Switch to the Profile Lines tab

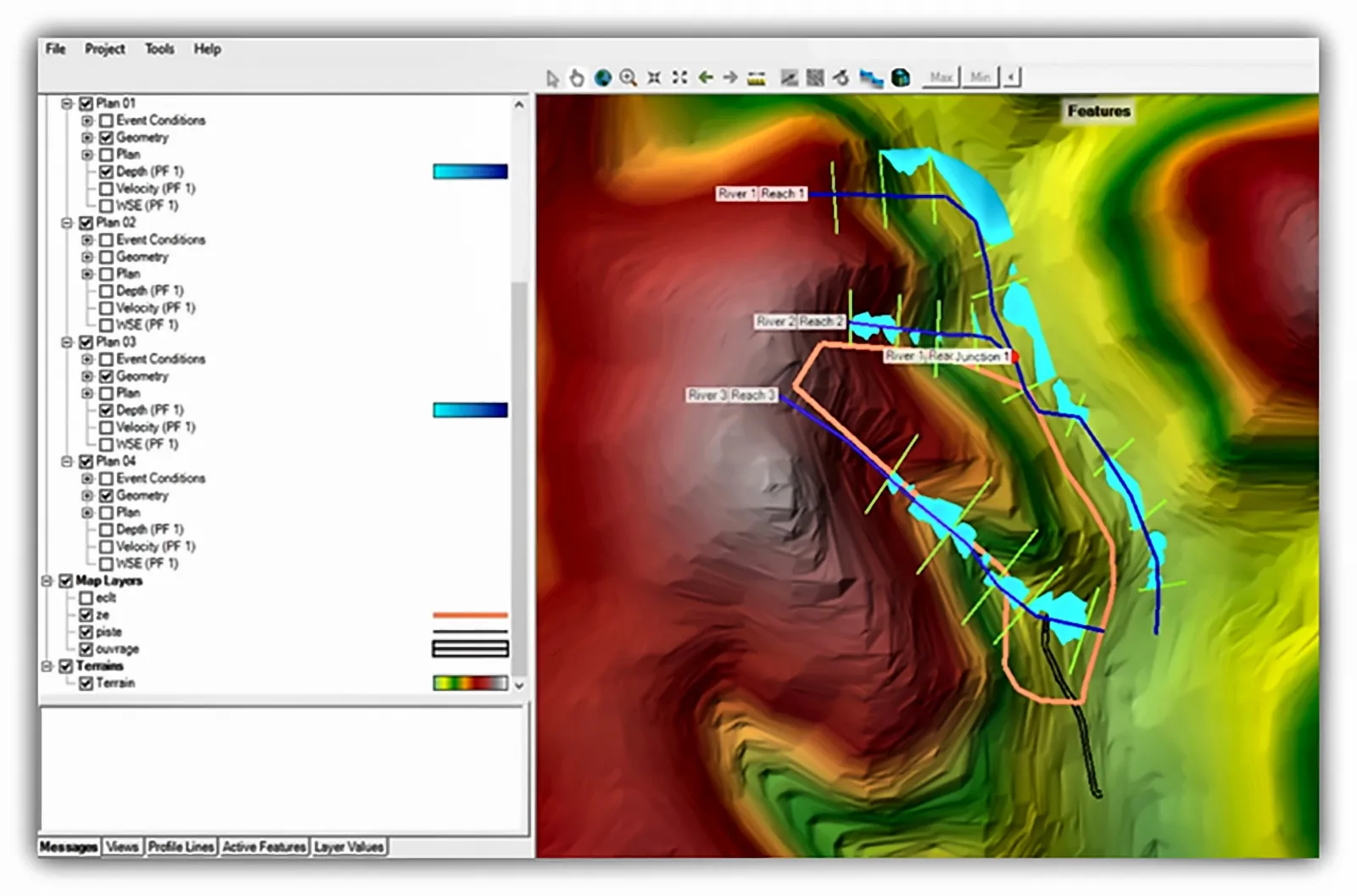point(181,847)
